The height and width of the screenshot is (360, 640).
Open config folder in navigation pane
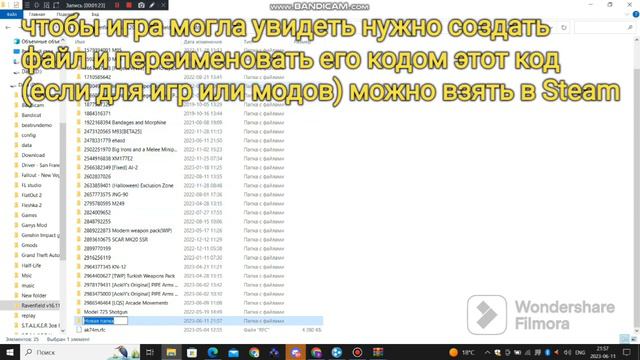(x=29, y=135)
